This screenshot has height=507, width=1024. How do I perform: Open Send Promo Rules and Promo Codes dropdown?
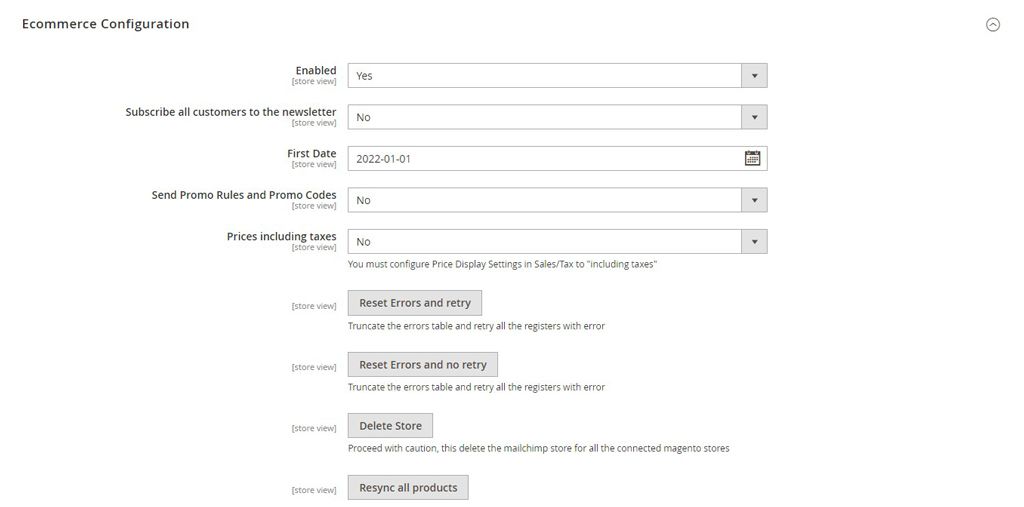(558, 200)
